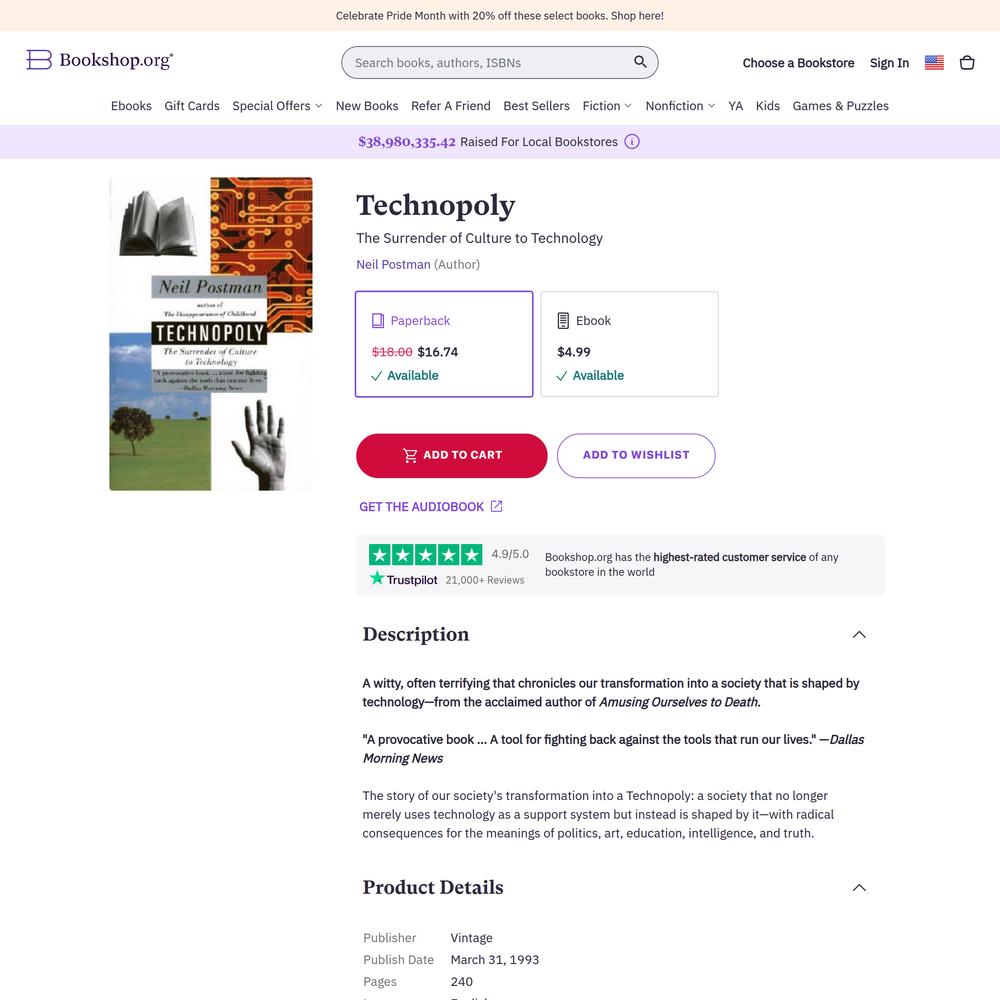The image size is (1000, 1000).
Task: Click the Add to Cart button
Action: [452, 455]
